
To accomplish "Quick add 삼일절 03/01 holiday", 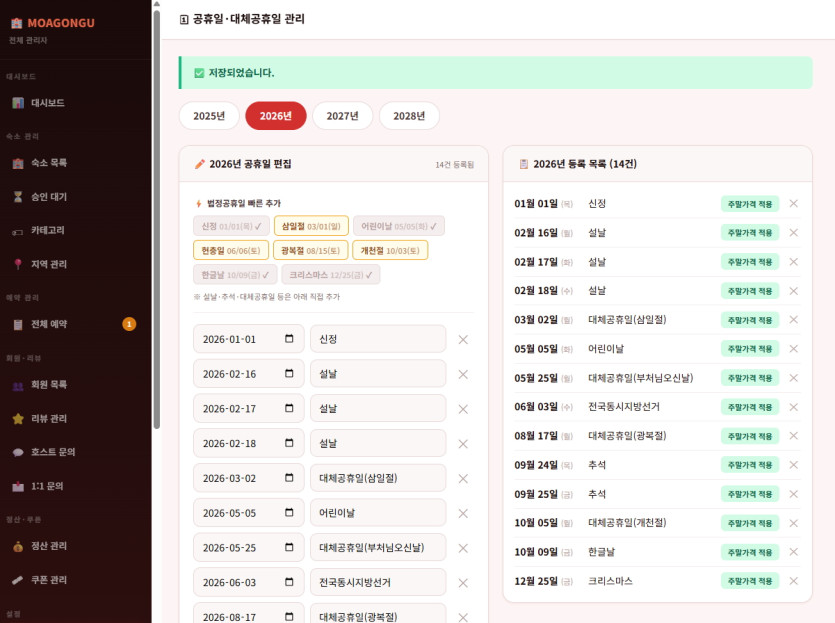I will point(311,226).
